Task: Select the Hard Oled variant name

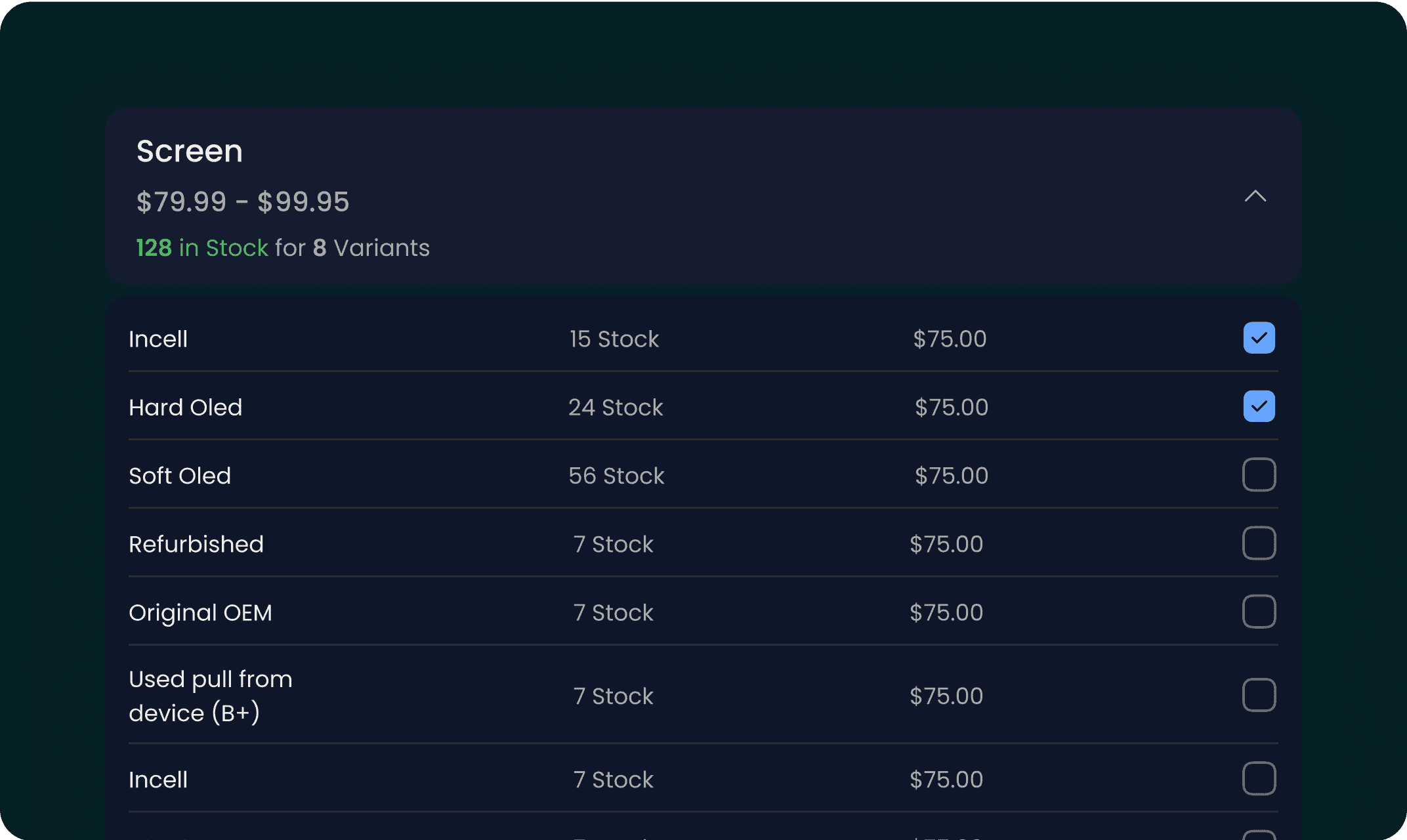Action: [x=185, y=408]
